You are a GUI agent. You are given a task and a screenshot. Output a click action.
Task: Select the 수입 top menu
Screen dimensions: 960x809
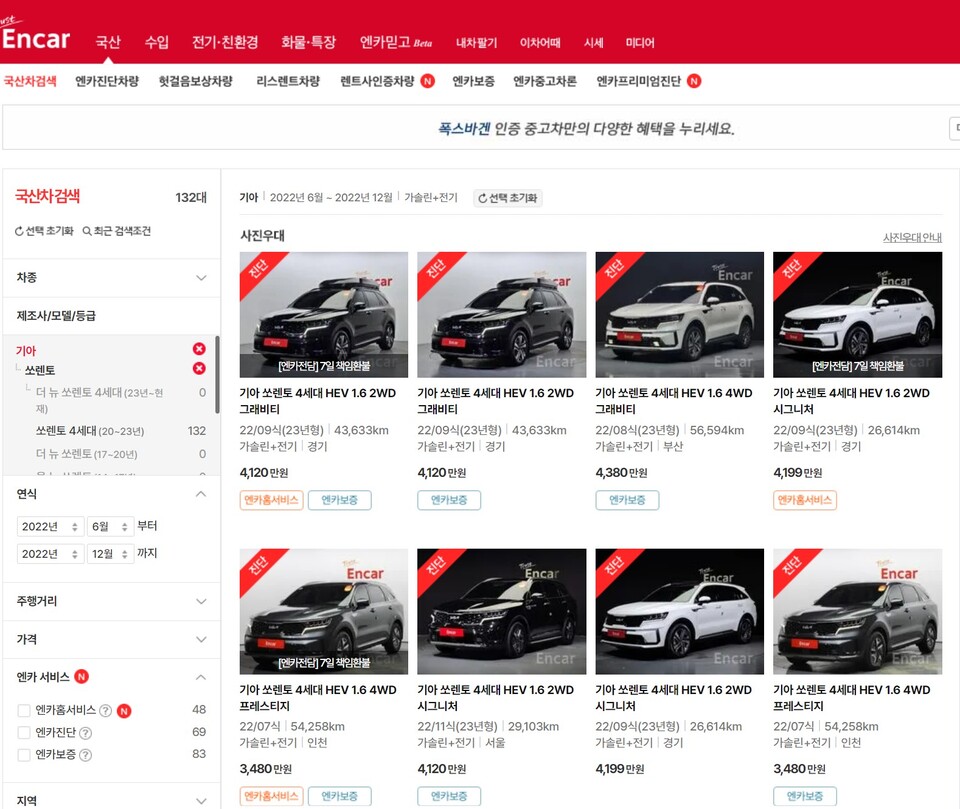click(157, 42)
